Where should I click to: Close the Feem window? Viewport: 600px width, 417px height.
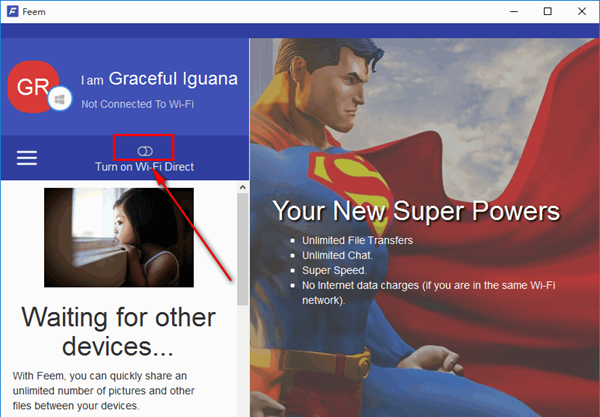(x=582, y=11)
